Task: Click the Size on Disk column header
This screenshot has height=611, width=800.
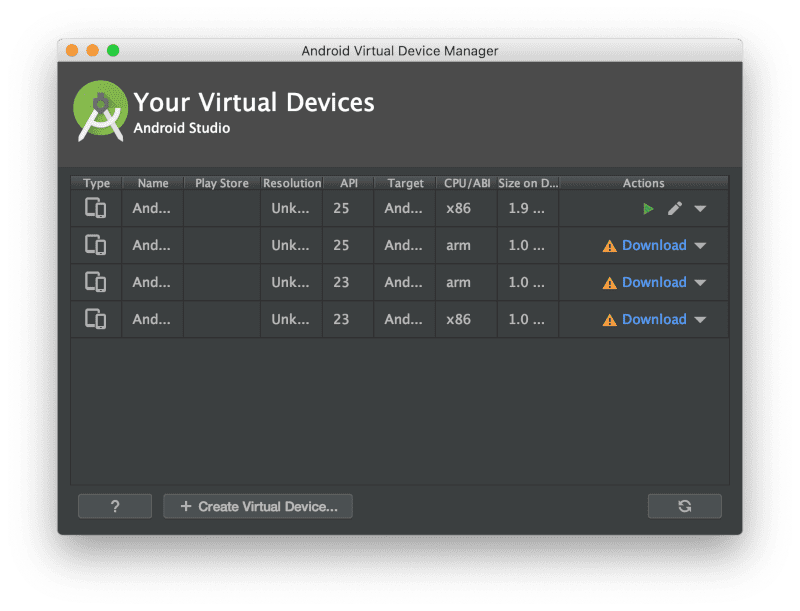Action: (x=527, y=183)
